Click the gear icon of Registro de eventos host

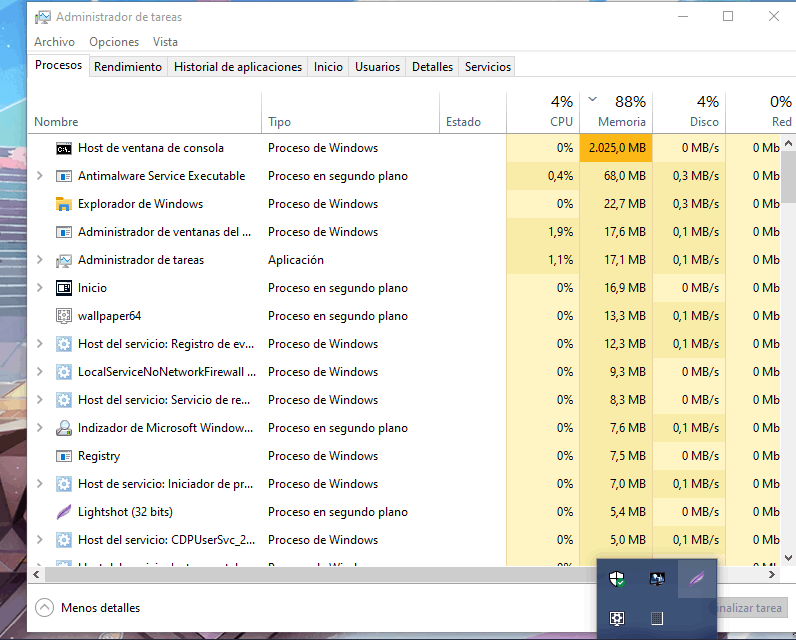pyautogui.click(x=63, y=344)
